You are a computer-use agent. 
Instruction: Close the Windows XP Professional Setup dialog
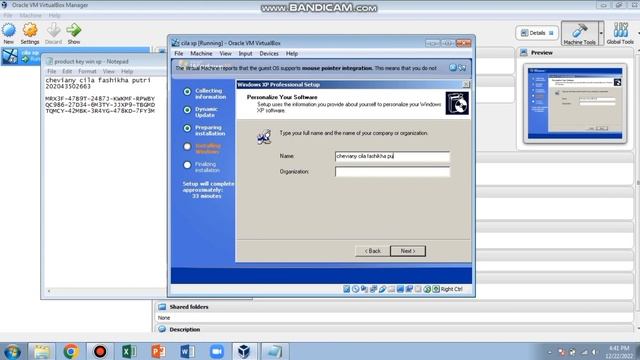click(466, 84)
